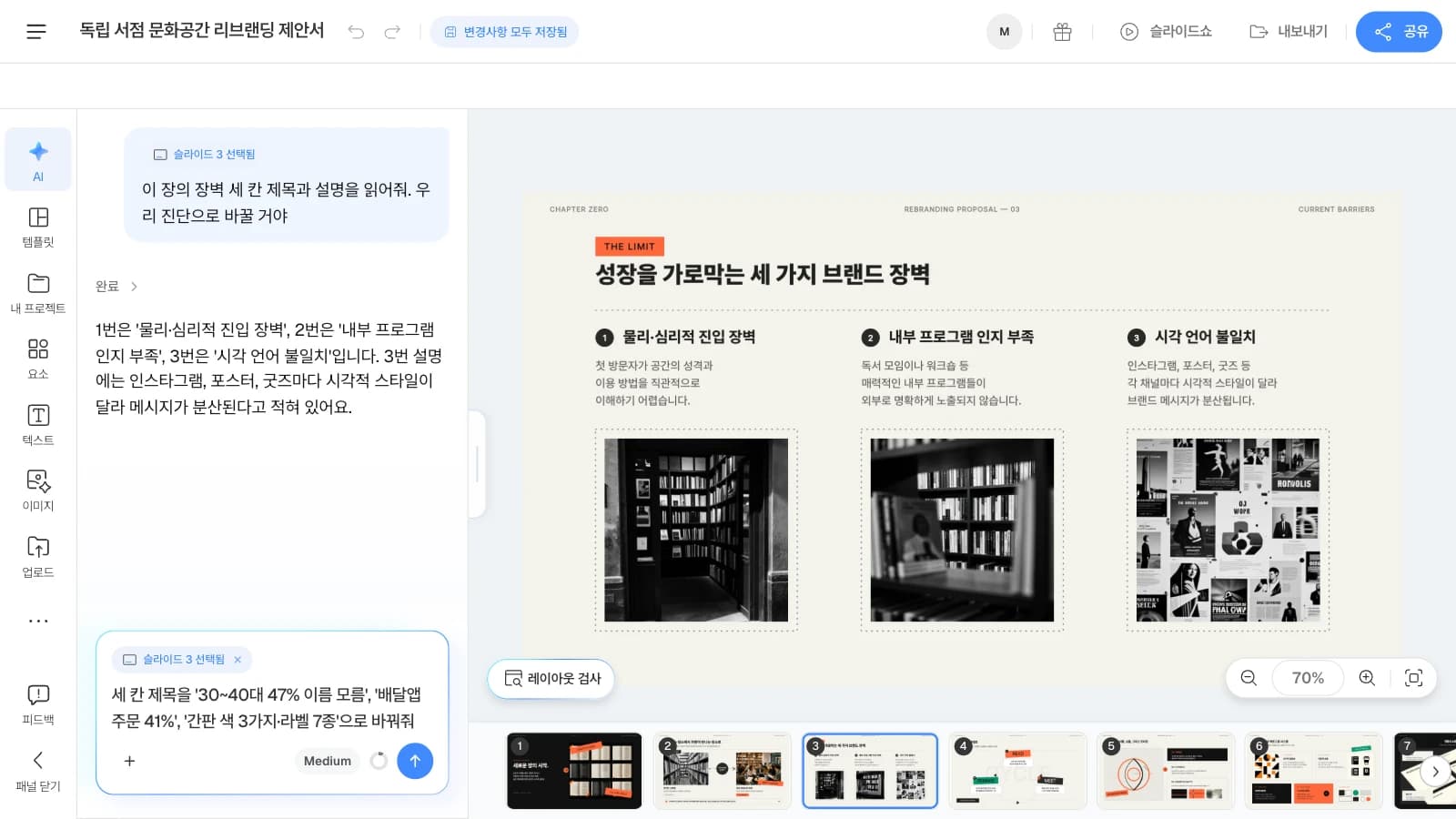
Task: Open the Medium effort dropdown
Action: tap(328, 761)
